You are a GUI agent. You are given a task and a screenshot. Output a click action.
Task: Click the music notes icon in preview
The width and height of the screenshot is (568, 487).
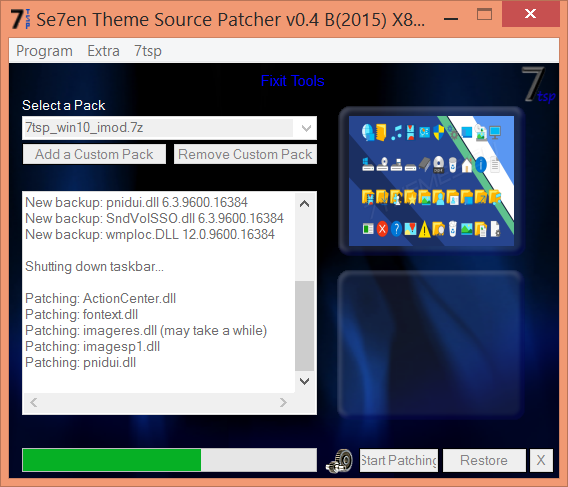point(396,133)
